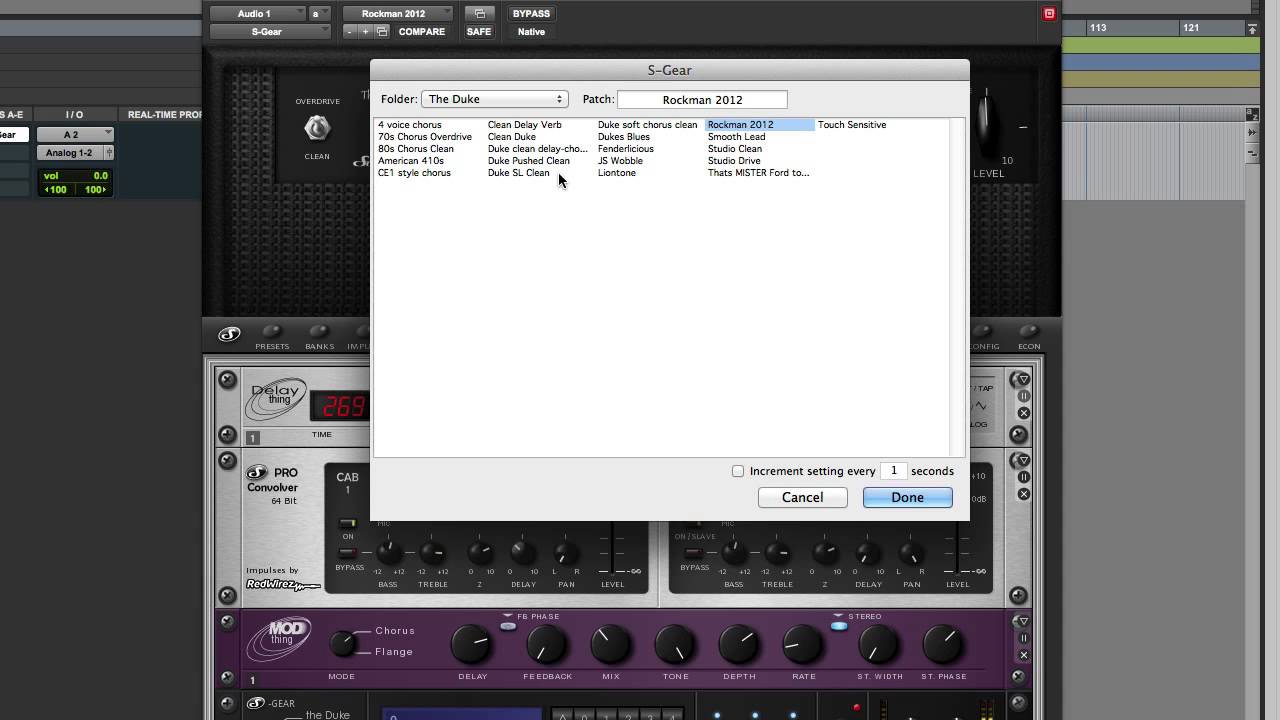
Task: Adjust the Mod Thing RATE knob
Action: (x=803, y=645)
